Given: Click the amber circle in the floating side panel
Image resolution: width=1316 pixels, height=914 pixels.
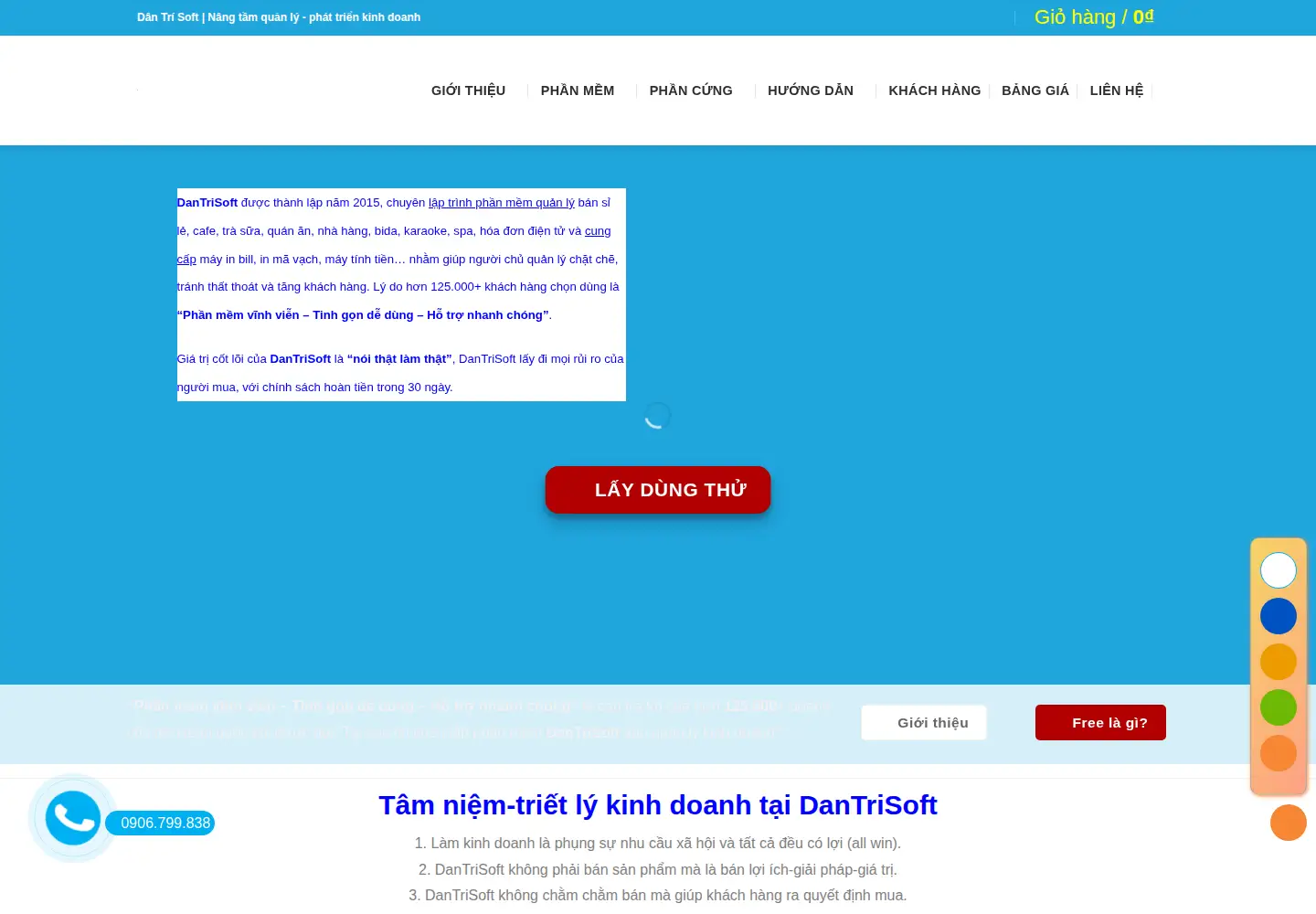Looking at the screenshot, I should (x=1279, y=662).
